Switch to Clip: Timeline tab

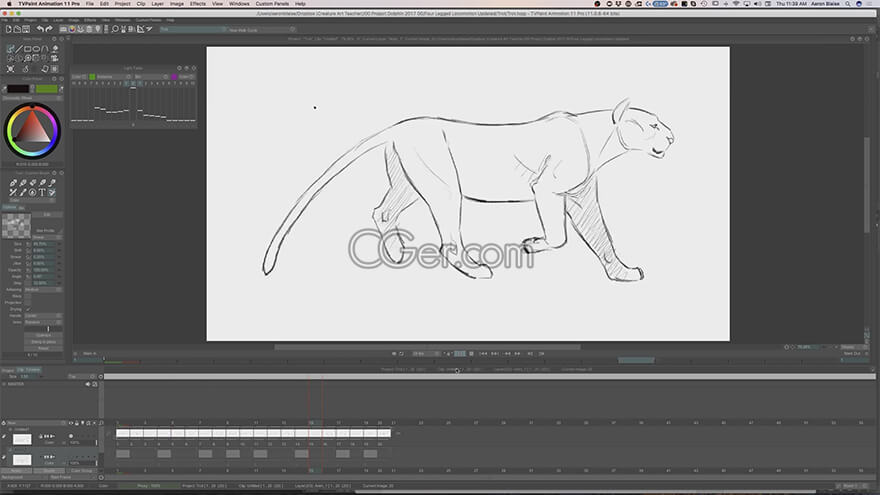[x=29, y=370]
